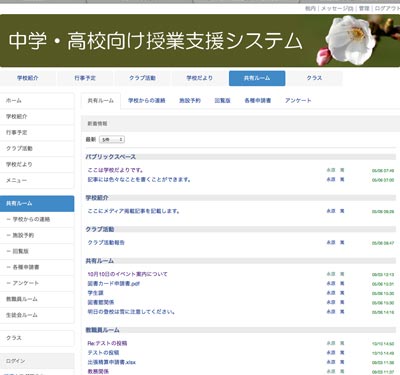This screenshot has width=400, height=375.
Task: Open 学校紹介 in the top navigation bar
Action: [28, 78]
